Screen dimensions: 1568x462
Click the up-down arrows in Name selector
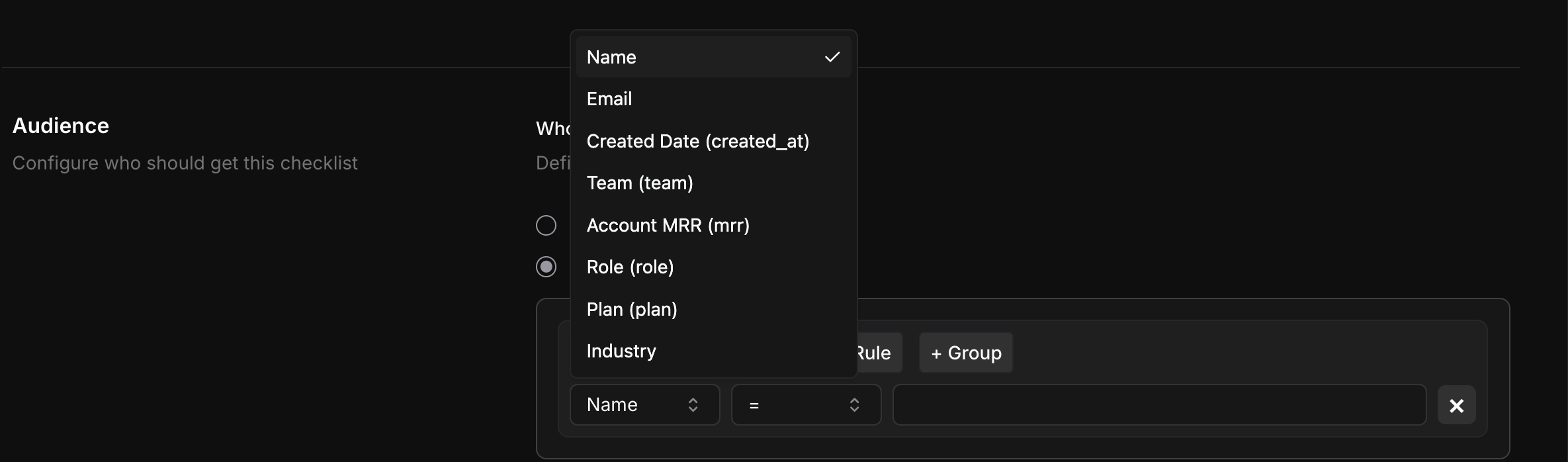point(693,405)
